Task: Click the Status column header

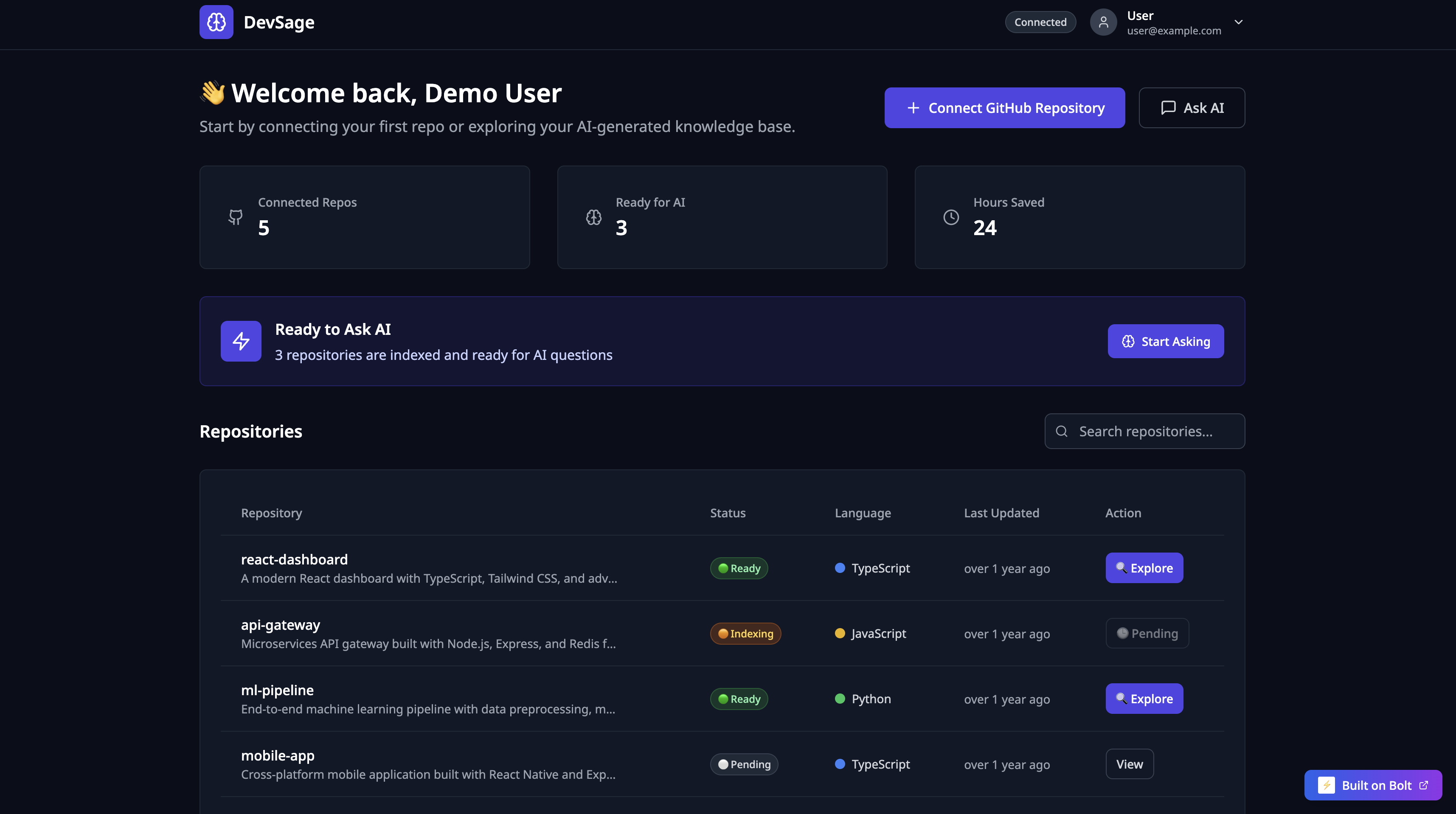Action: pyautogui.click(x=728, y=513)
